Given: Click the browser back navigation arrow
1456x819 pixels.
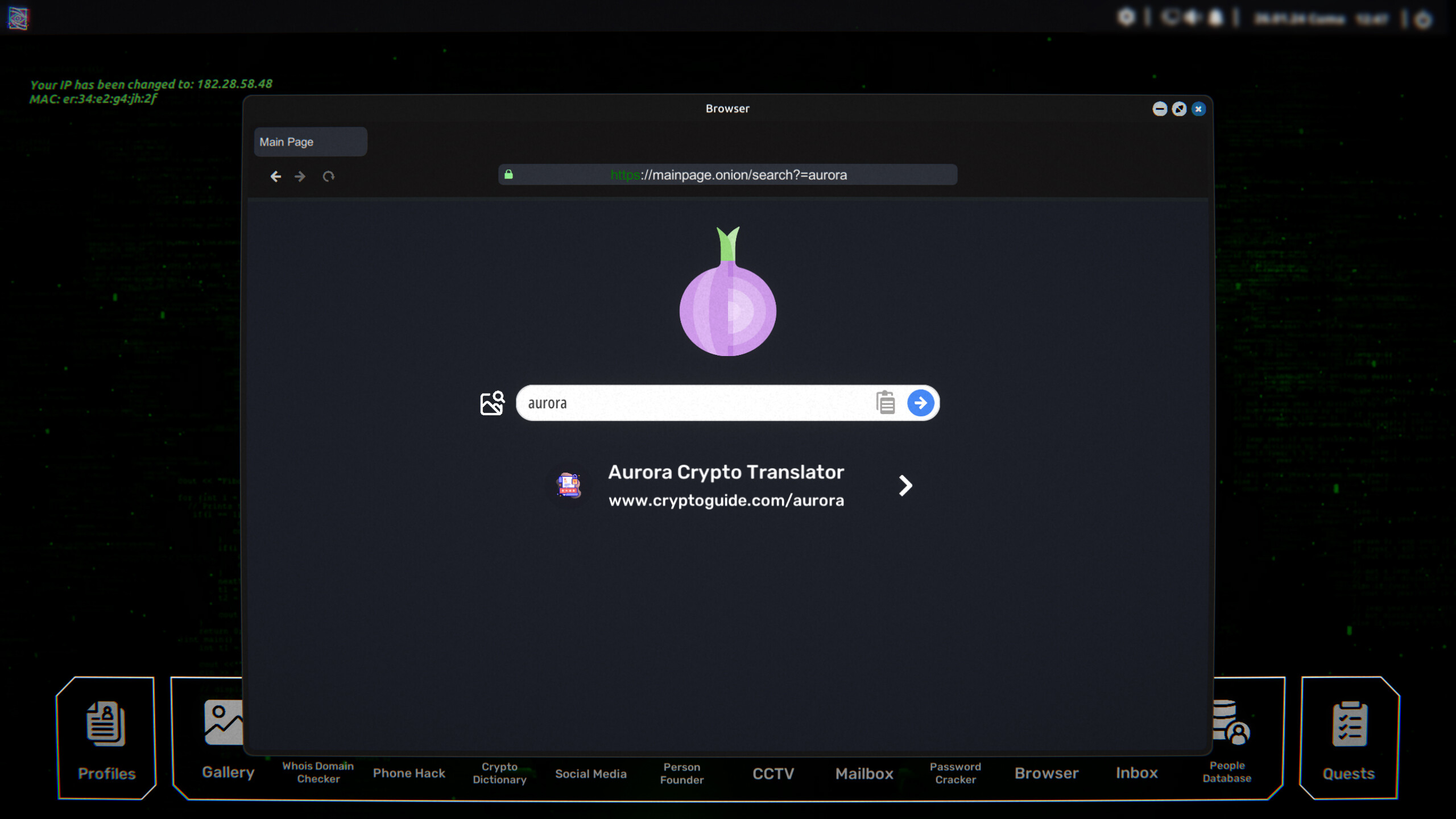Looking at the screenshot, I should coord(276,176).
